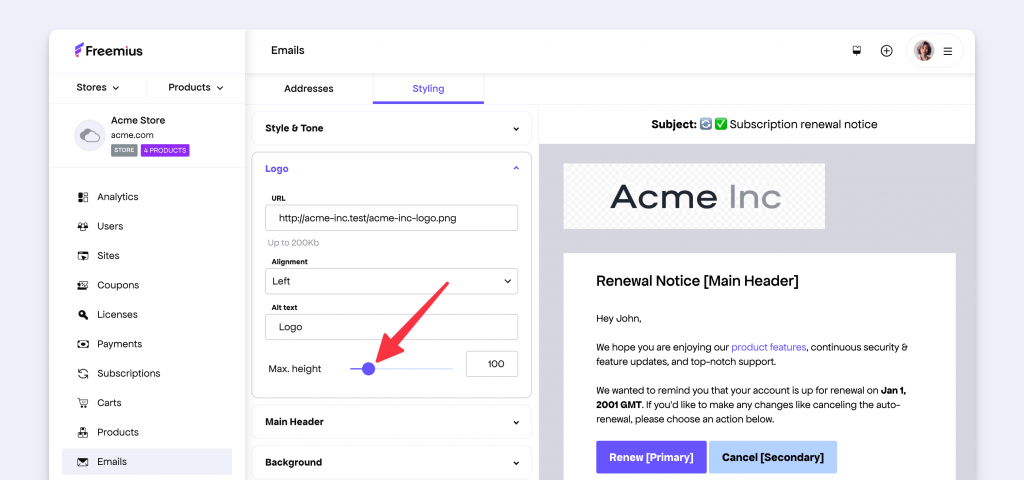
Task: Follow the product features link
Action: (x=769, y=347)
